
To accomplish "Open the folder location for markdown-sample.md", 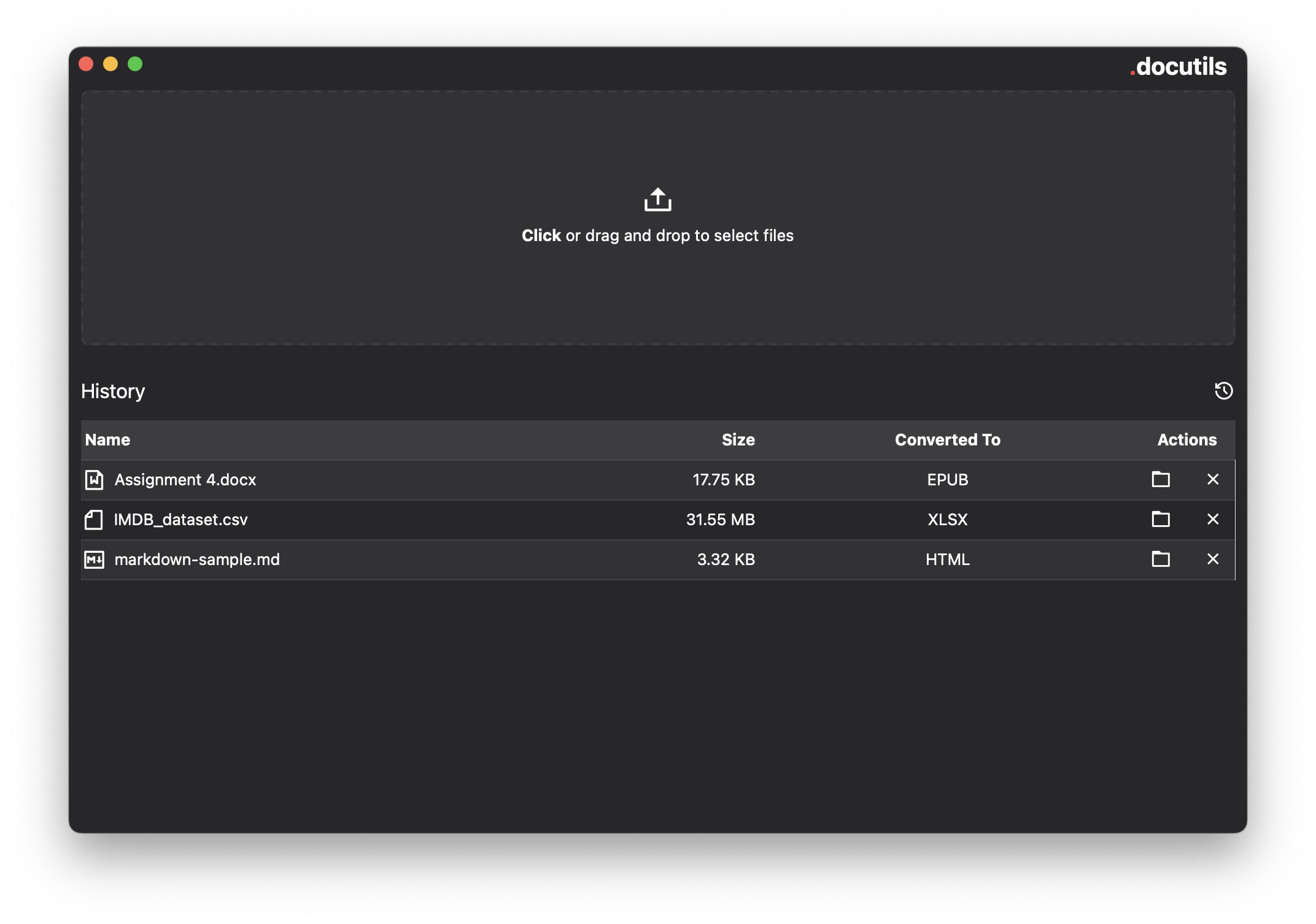I will [1161, 560].
